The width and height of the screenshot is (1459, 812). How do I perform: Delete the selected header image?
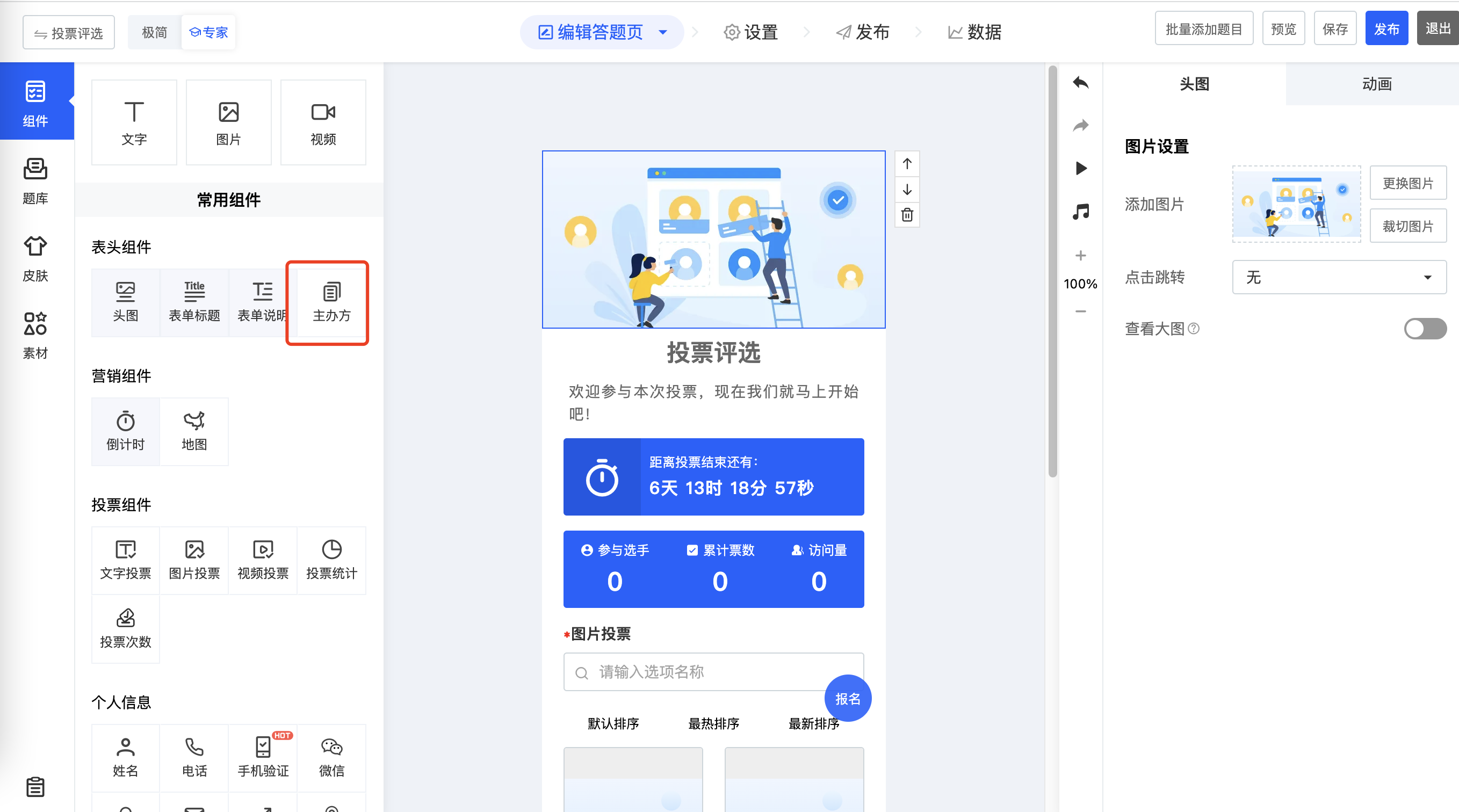907,215
